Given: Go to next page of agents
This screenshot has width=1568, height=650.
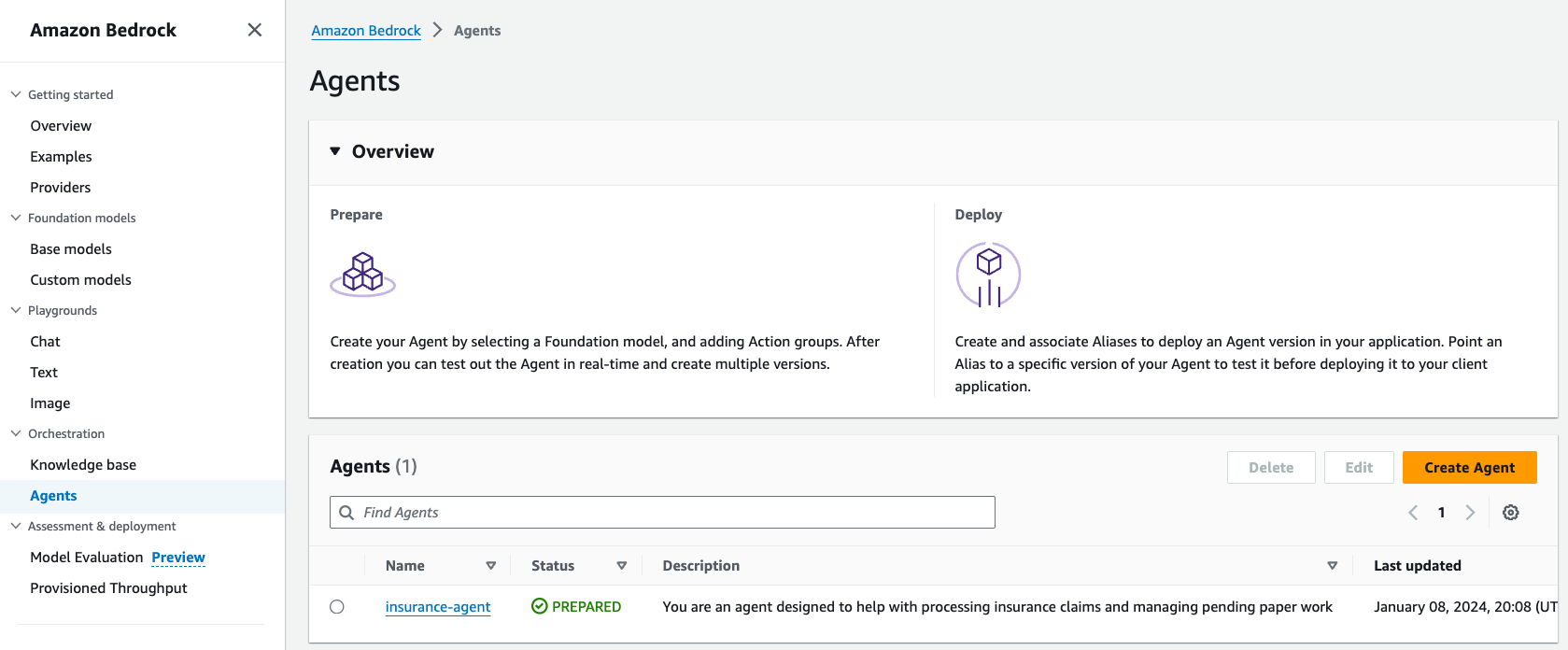Looking at the screenshot, I should pyautogui.click(x=1470, y=513).
